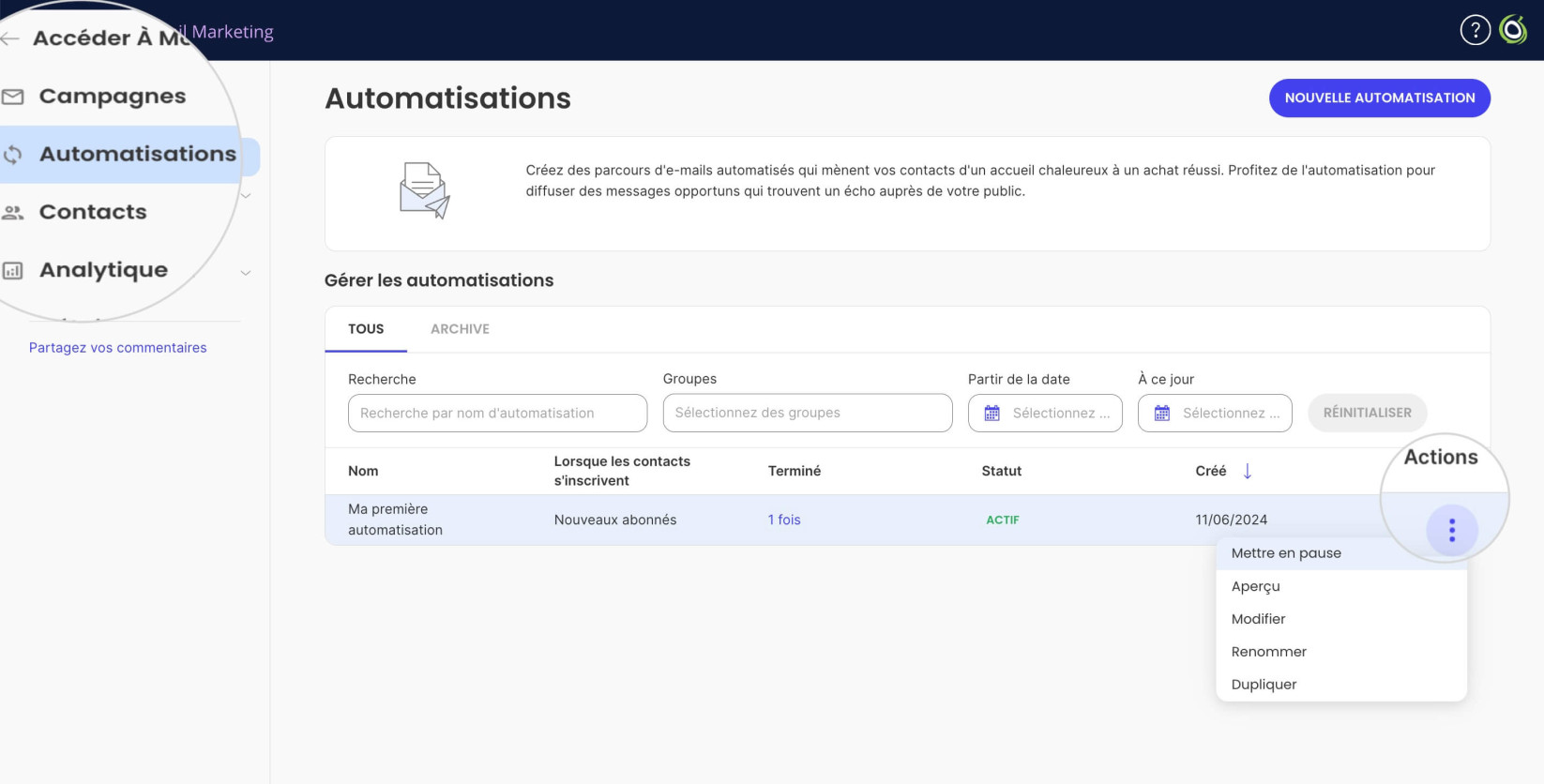Focus the Recherche par nom d'automatisation field
The height and width of the screenshot is (784, 1544).
tap(497, 413)
